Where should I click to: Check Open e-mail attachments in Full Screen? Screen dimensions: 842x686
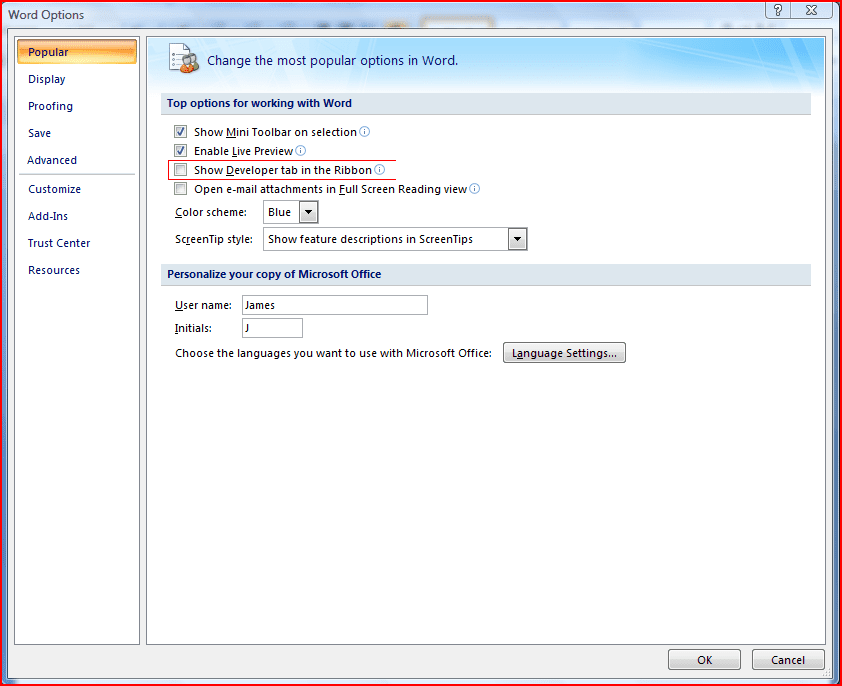(180, 189)
